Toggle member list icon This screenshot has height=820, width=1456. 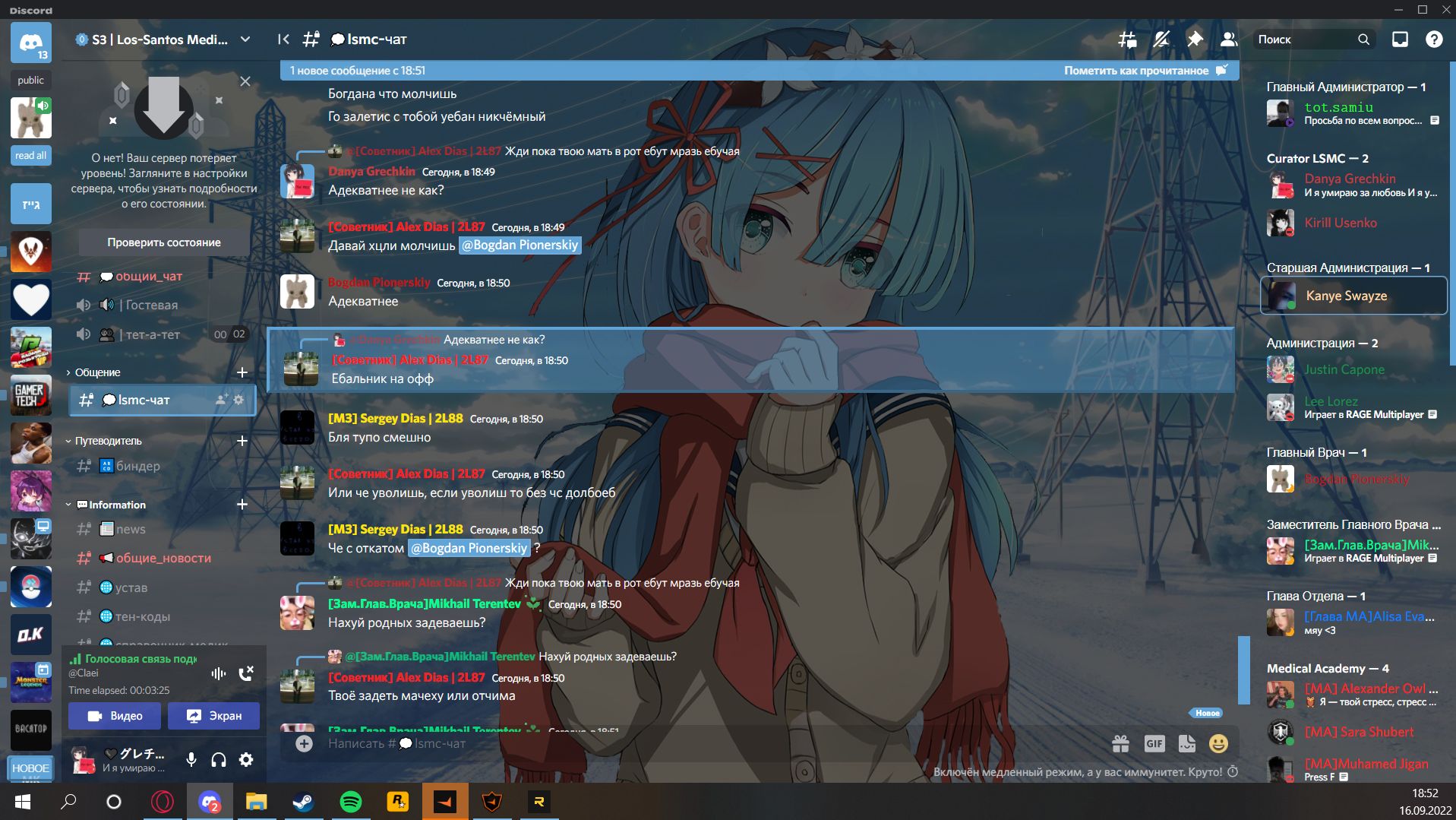pyautogui.click(x=1228, y=40)
